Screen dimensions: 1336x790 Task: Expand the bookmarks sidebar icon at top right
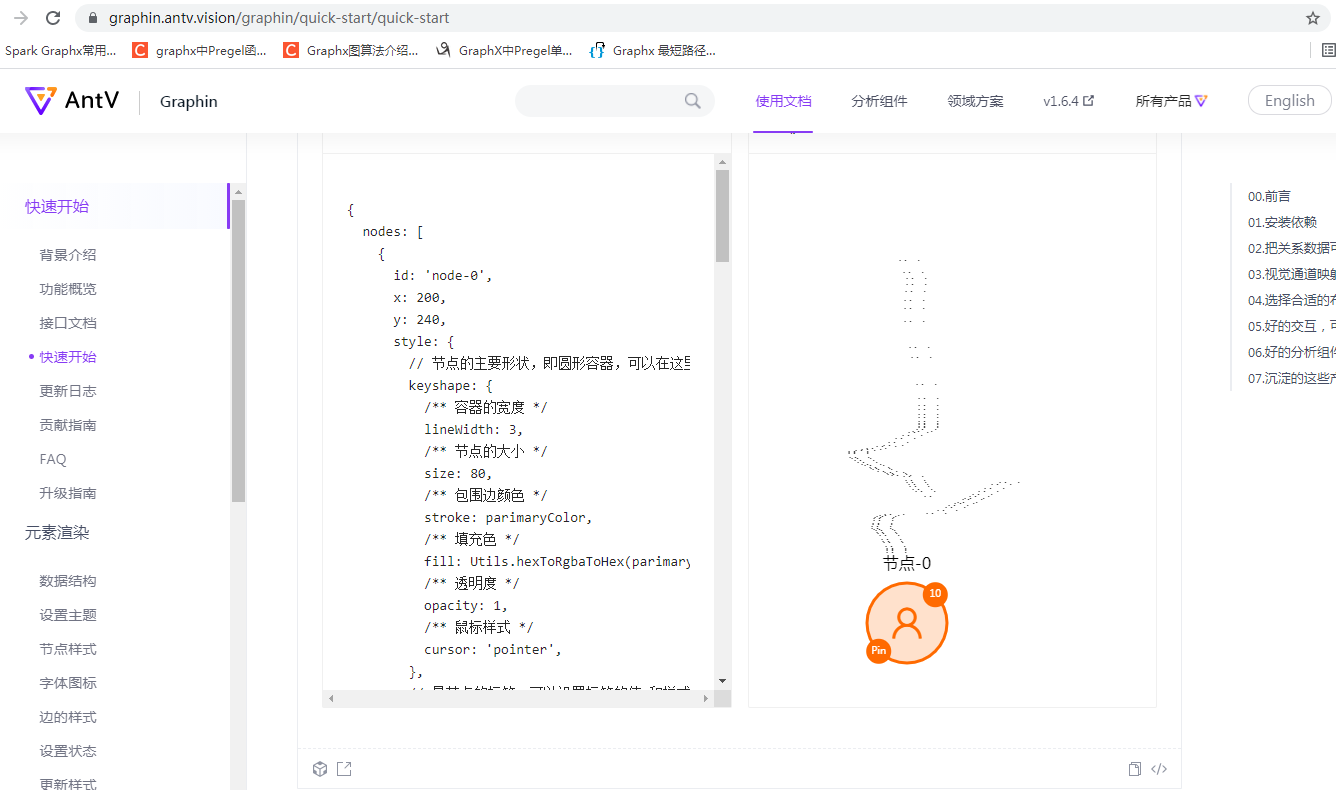tap(1329, 49)
